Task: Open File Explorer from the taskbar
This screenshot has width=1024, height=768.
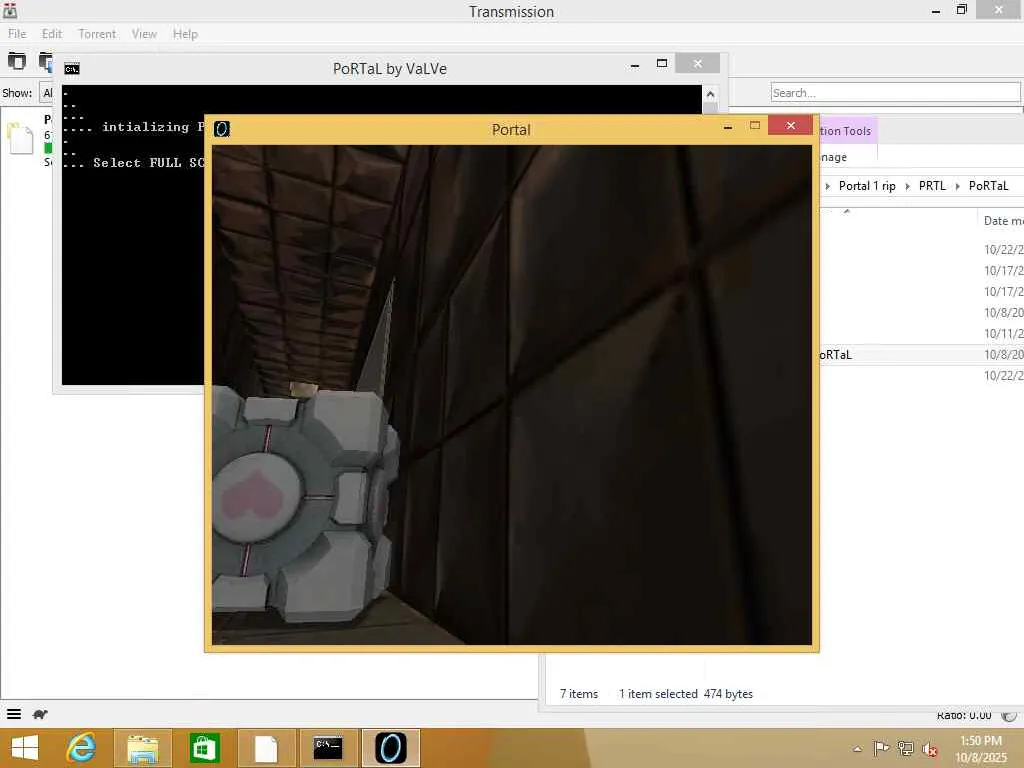Action: 142,748
